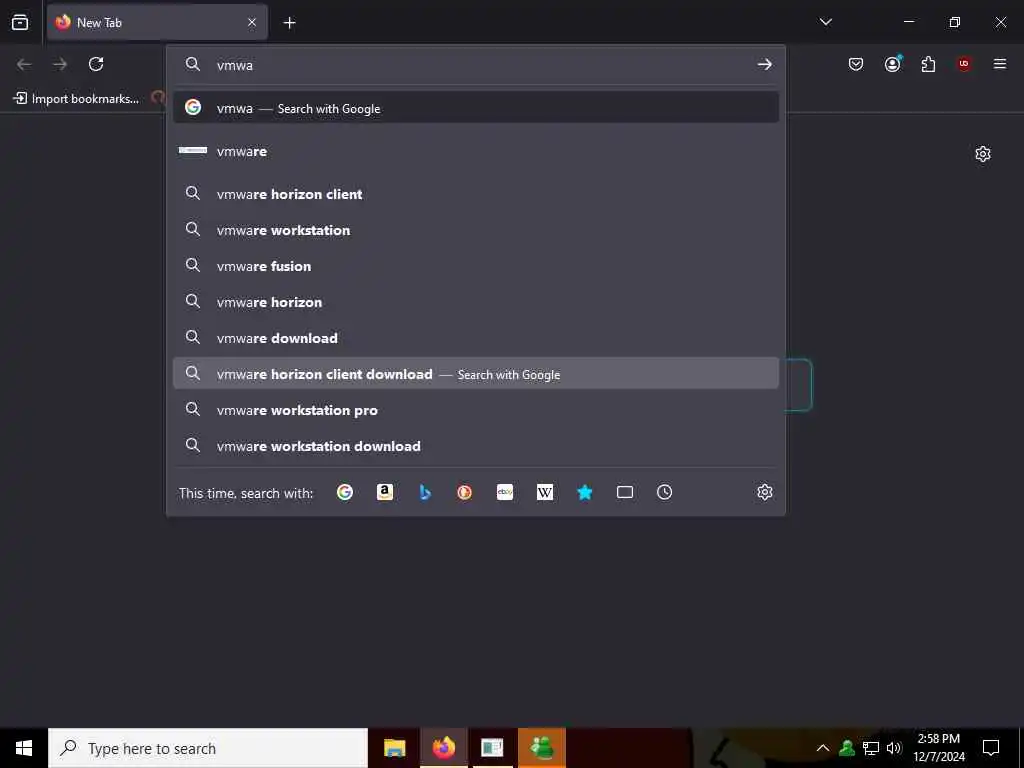Select vmware download suggestion
The width and height of the screenshot is (1024, 768).
(x=476, y=338)
